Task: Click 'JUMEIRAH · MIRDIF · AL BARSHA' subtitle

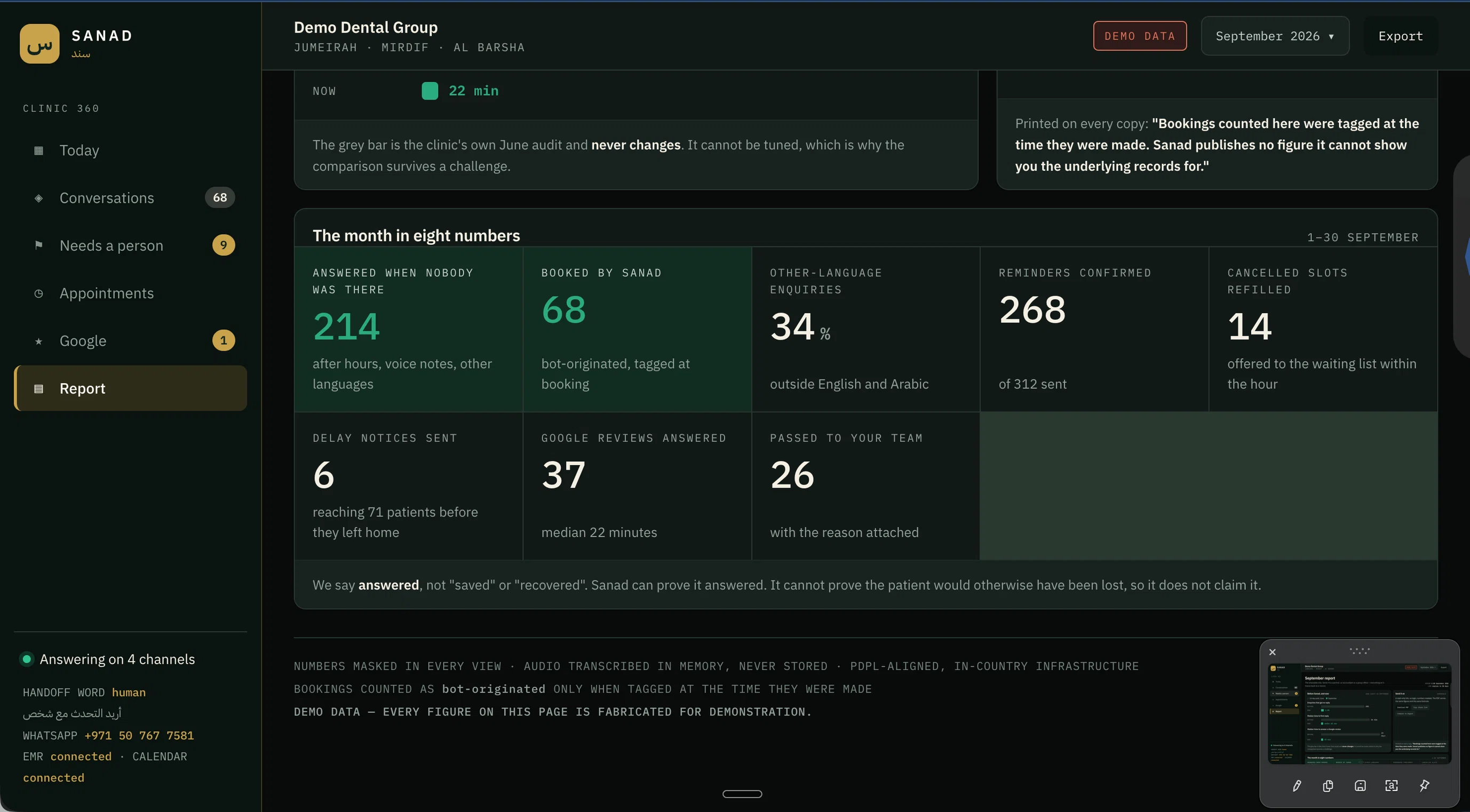Action: pyautogui.click(x=409, y=47)
